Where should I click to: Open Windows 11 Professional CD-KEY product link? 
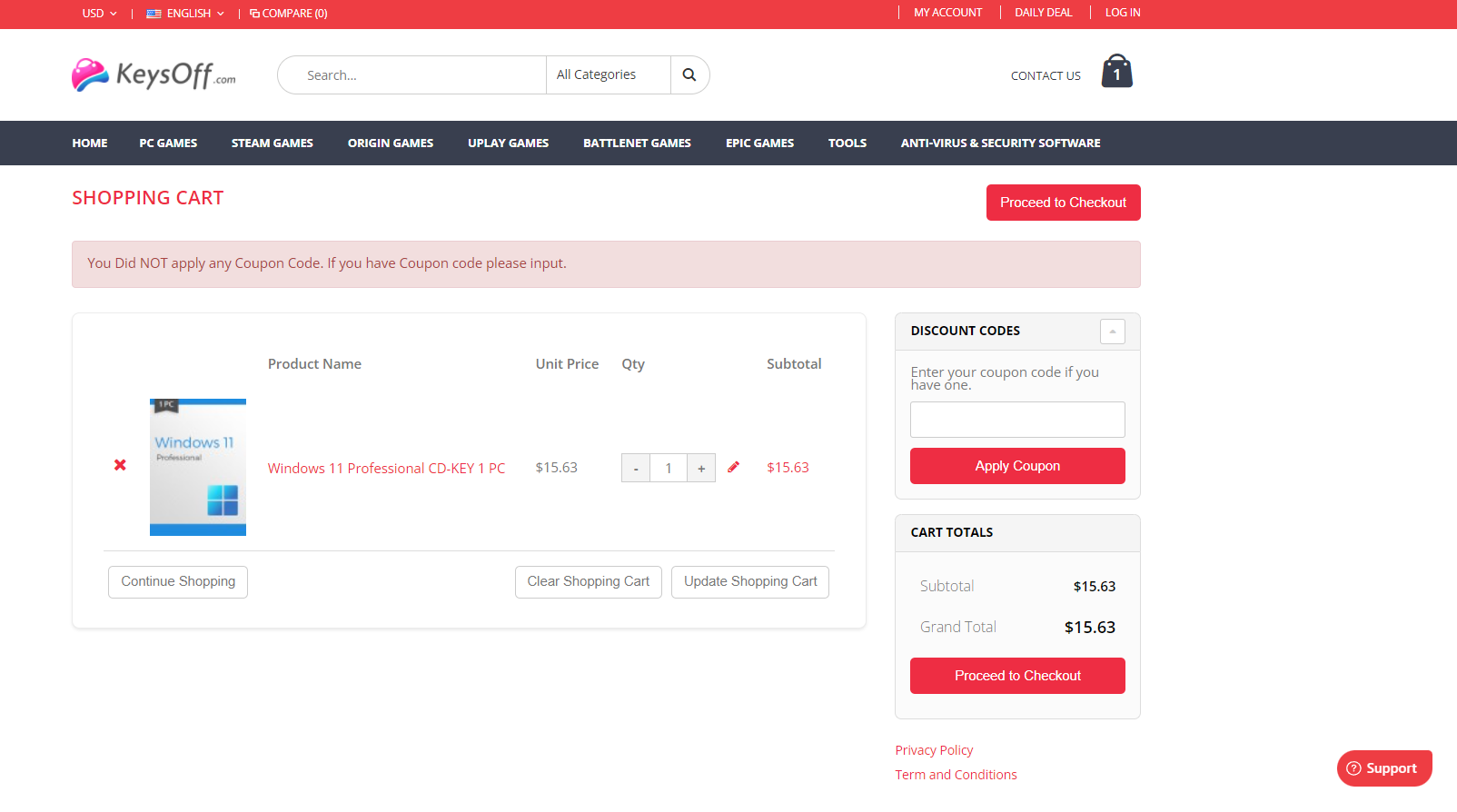[x=386, y=469]
